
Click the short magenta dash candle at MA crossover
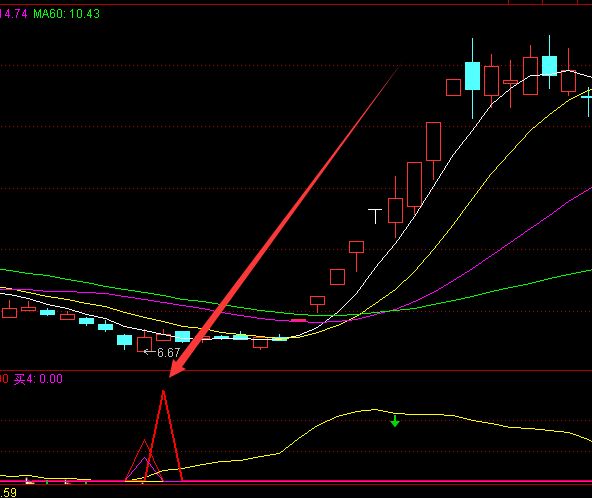tap(298, 321)
